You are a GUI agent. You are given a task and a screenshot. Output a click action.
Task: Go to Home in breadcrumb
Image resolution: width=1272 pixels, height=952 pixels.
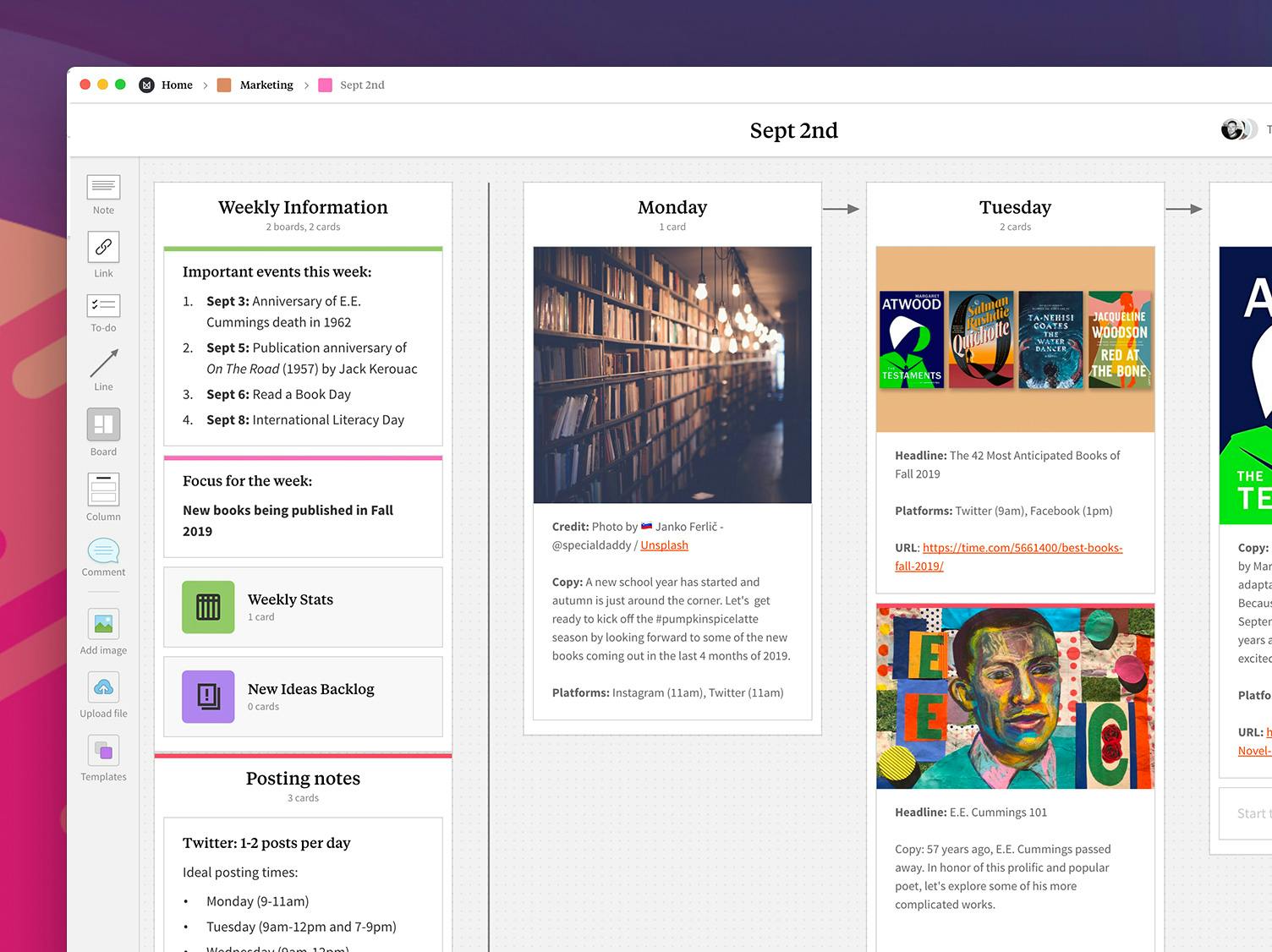tap(177, 85)
